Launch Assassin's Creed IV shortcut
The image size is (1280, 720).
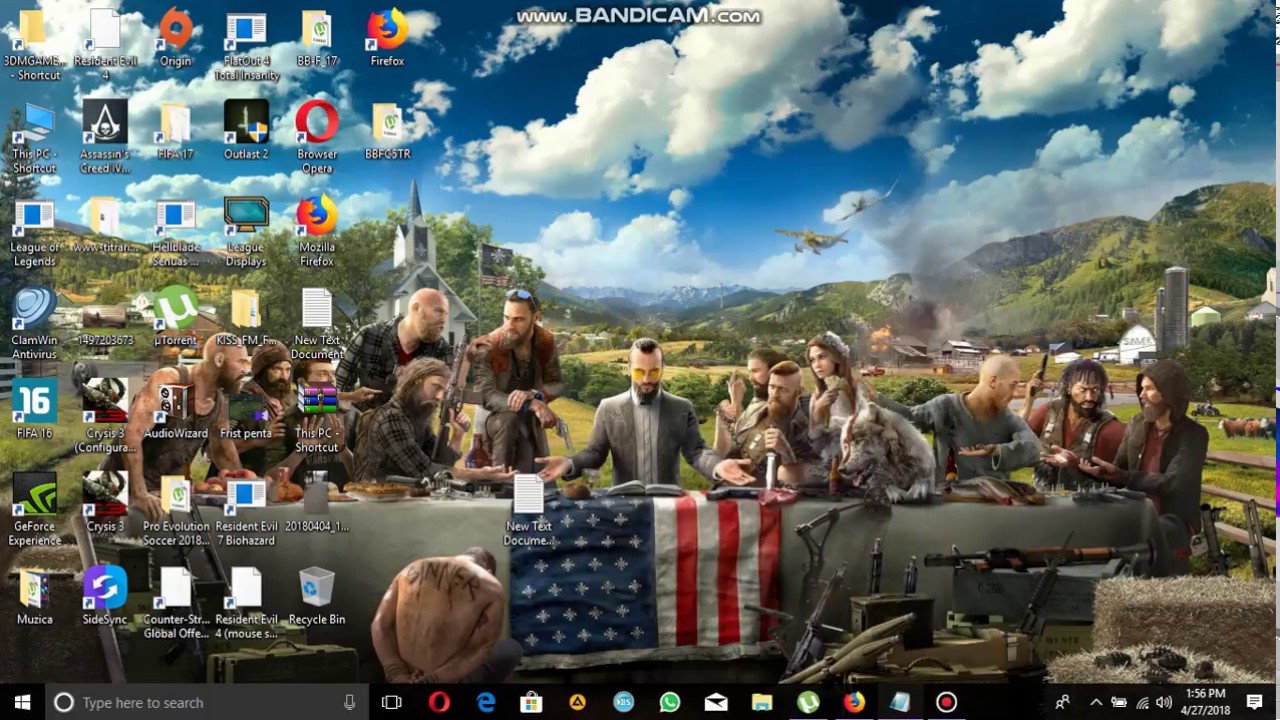(x=104, y=138)
